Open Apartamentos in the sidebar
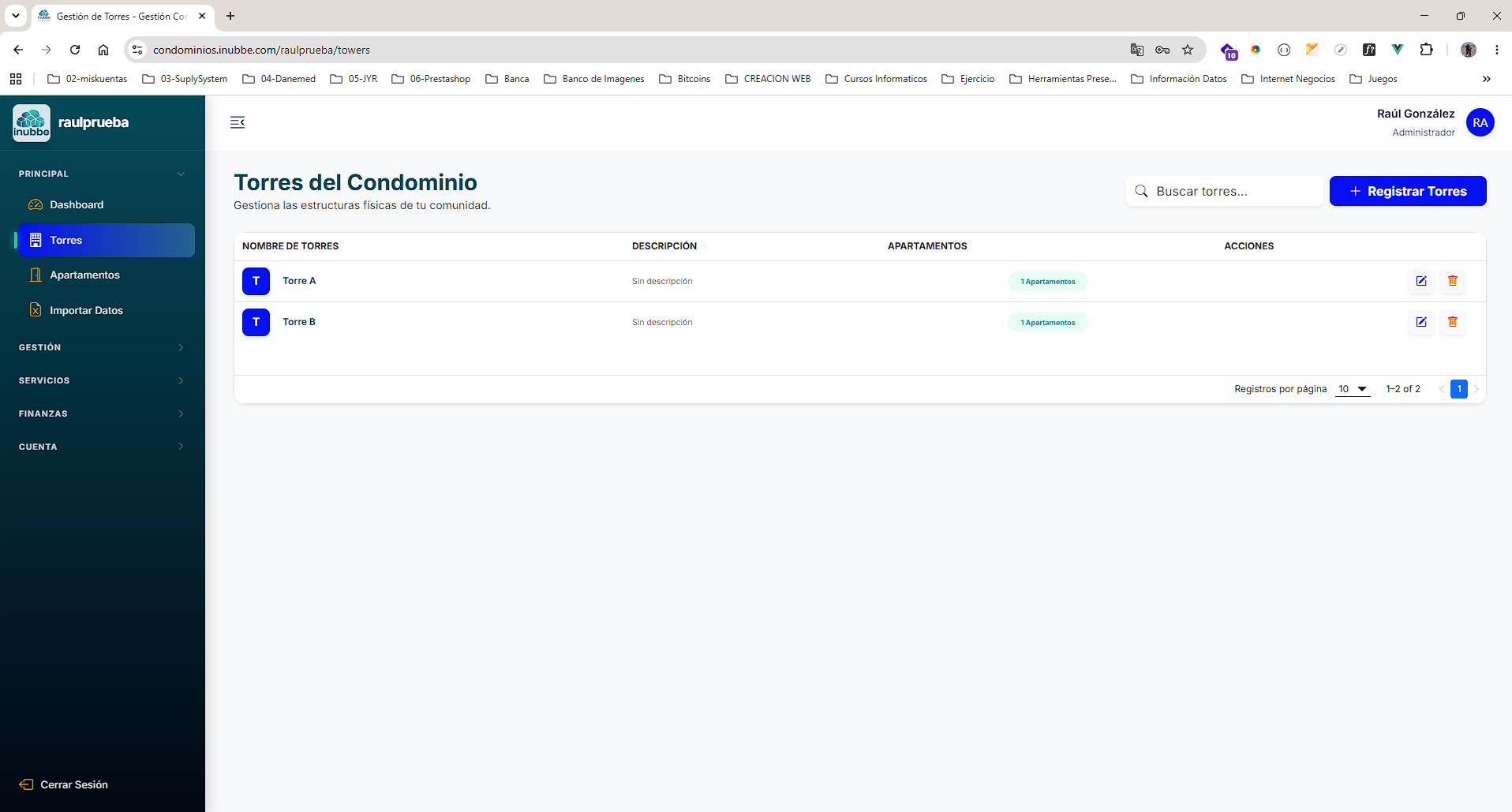 (x=106, y=275)
